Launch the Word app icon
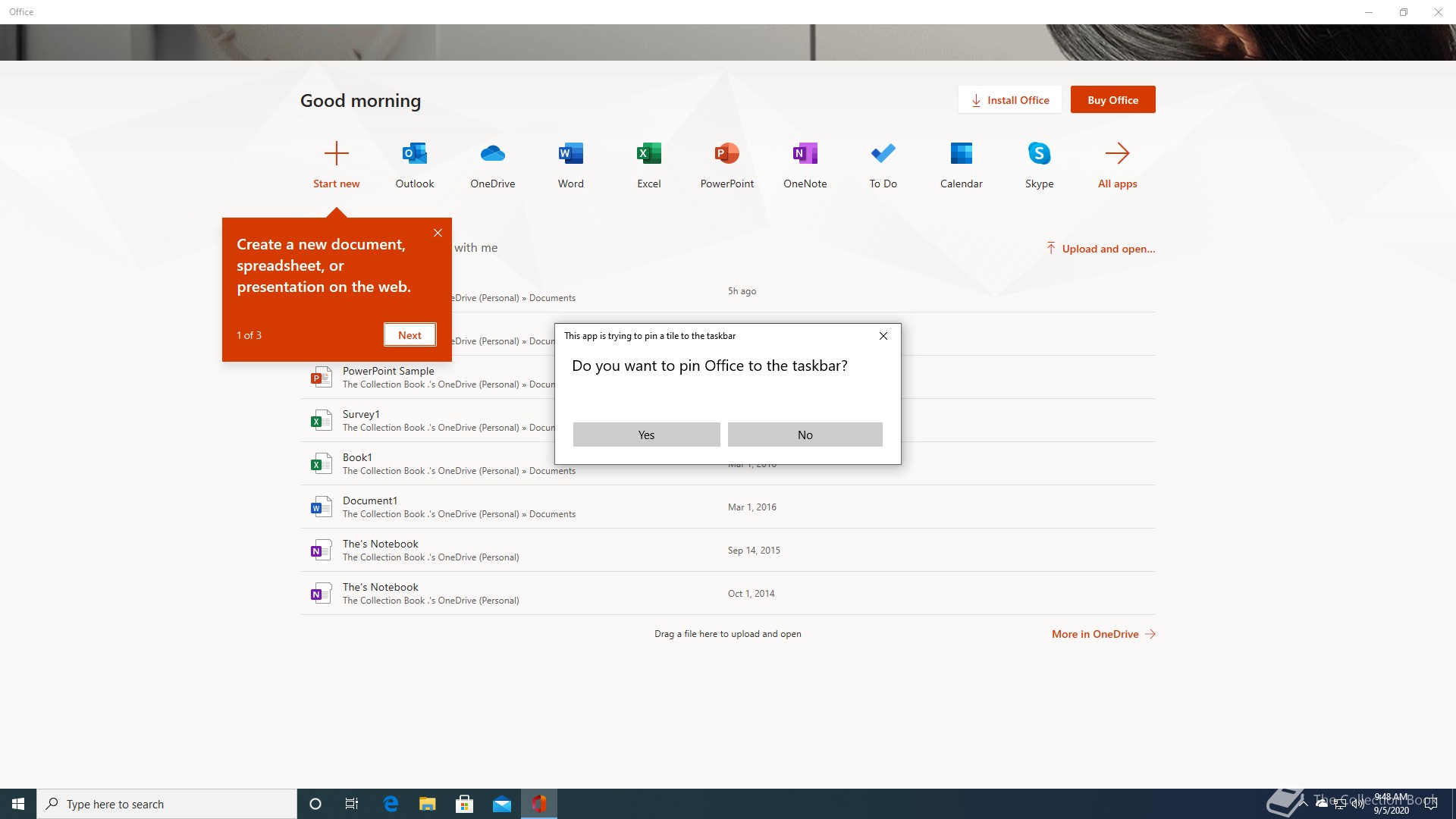 571,153
